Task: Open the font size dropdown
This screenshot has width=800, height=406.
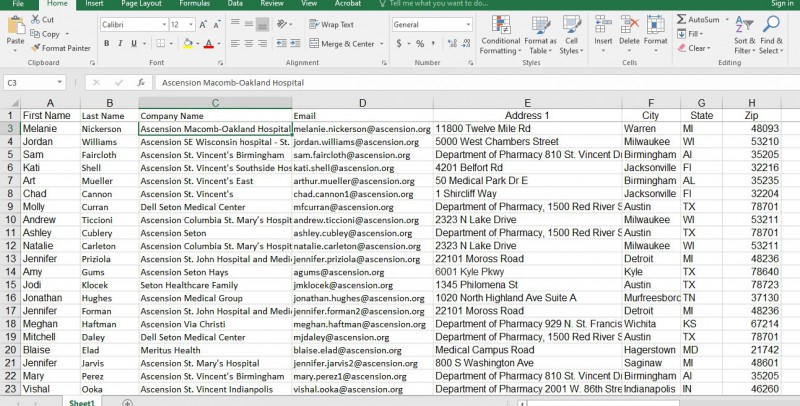Action: pyautogui.click(x=191, y=24)
